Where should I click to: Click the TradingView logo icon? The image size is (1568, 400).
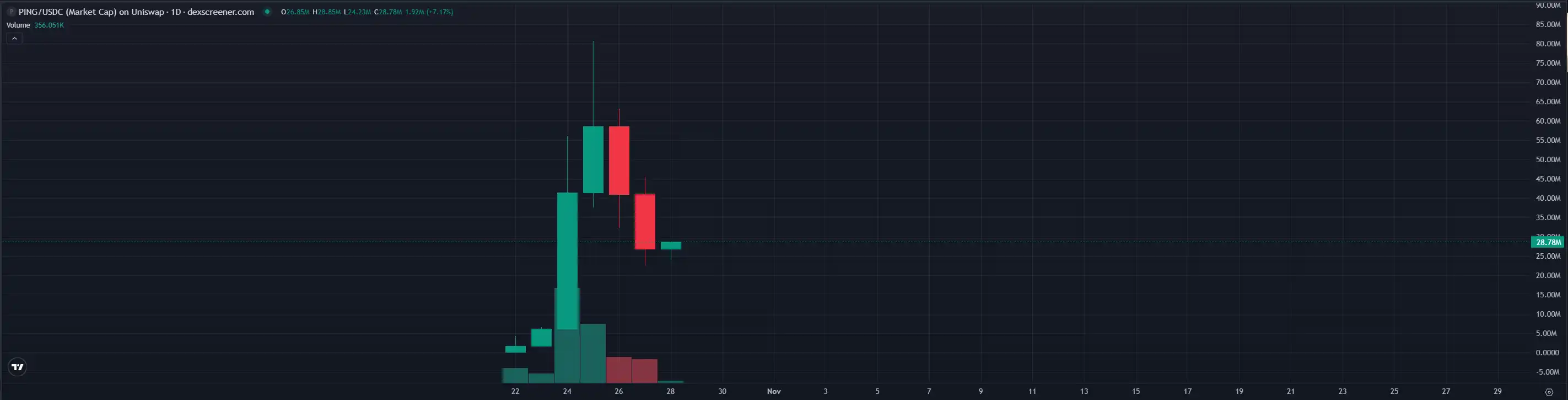(x=18, y=367)
